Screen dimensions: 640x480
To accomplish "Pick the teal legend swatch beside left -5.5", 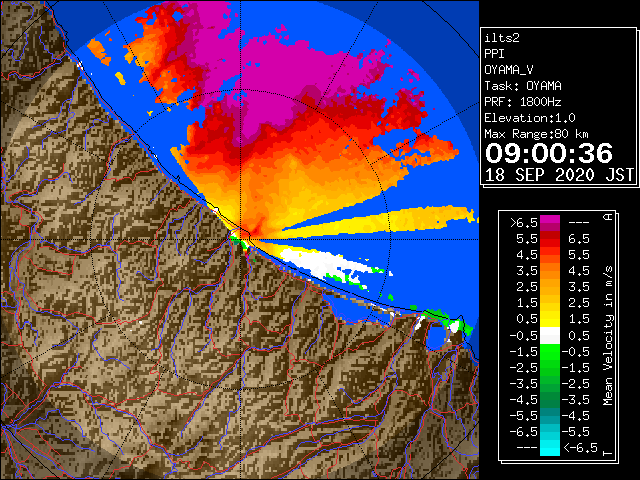I will tap(550, 416).
